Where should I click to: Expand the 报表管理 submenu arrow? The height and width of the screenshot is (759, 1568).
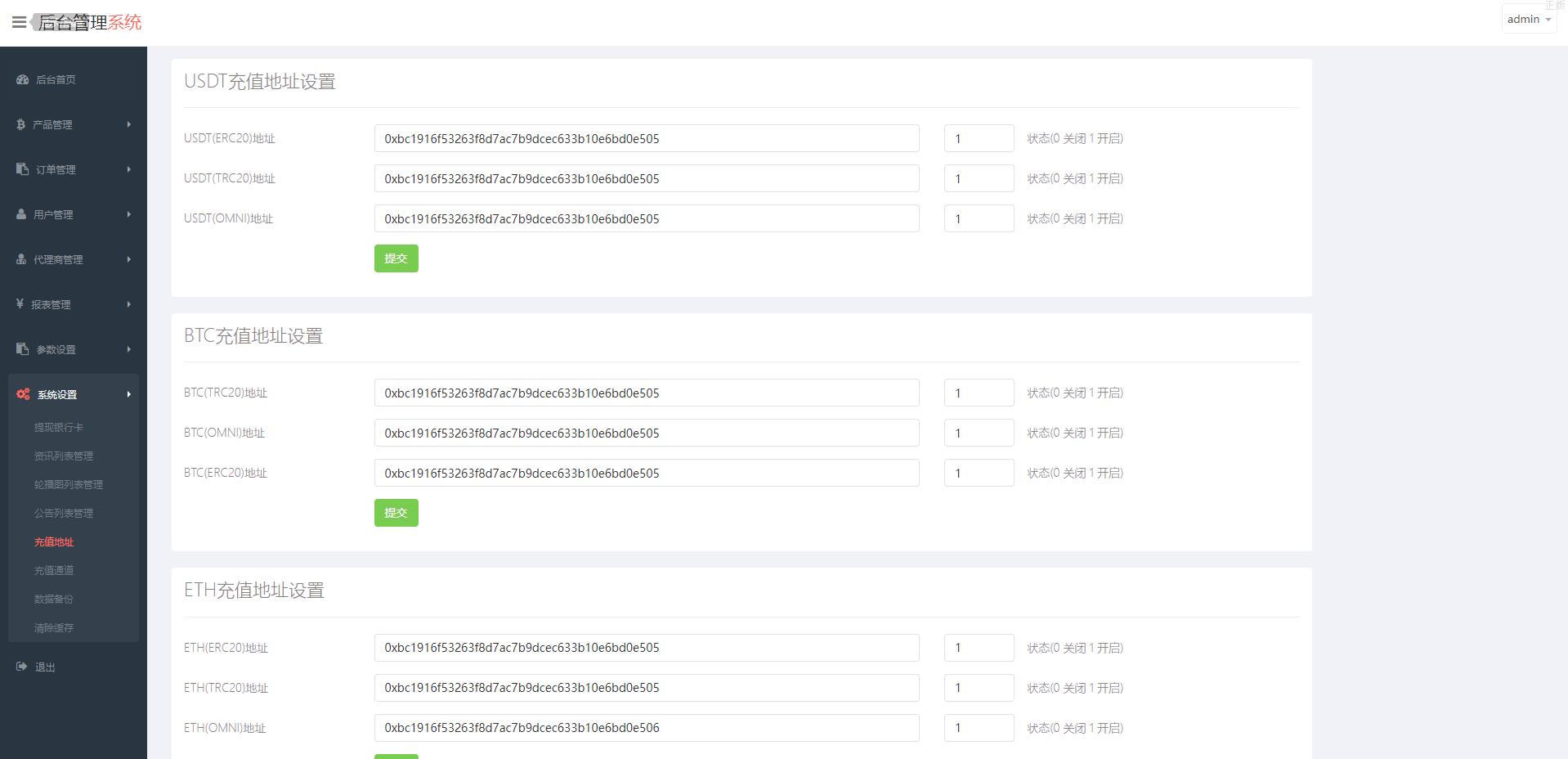(x=129, y=304)
